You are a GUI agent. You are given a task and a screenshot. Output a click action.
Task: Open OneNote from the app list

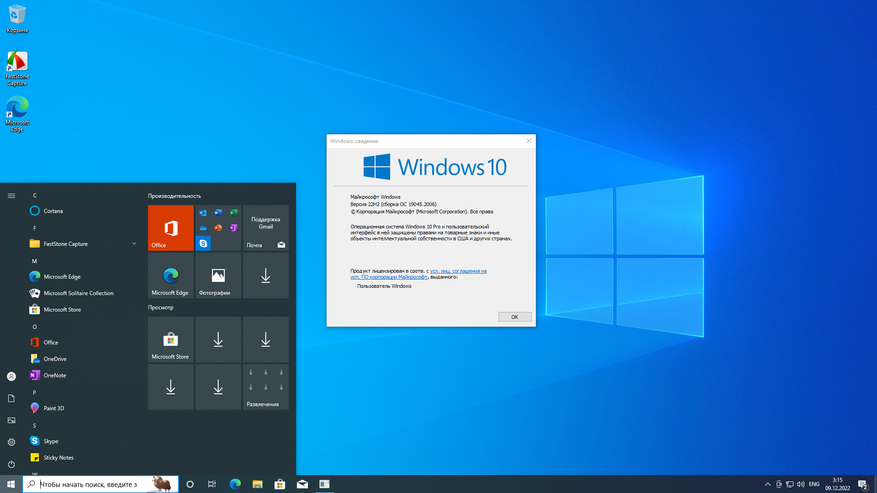83,375
